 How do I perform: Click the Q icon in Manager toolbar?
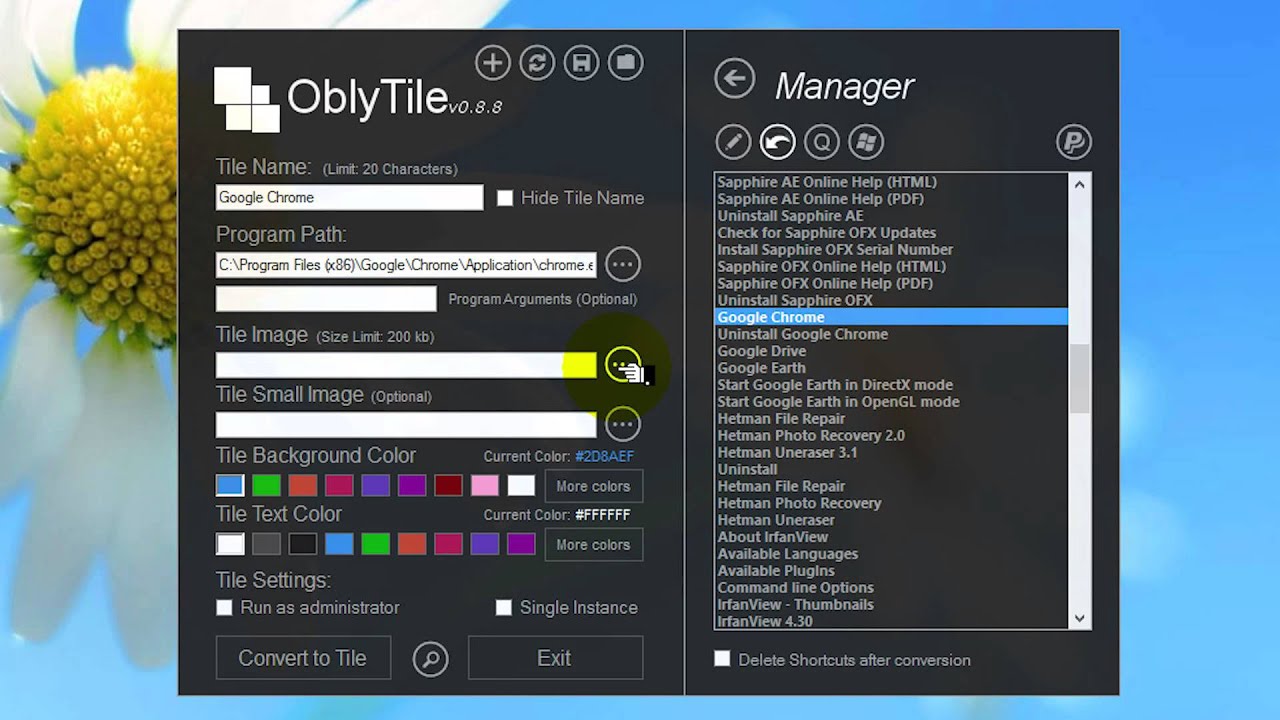[822, 142]
